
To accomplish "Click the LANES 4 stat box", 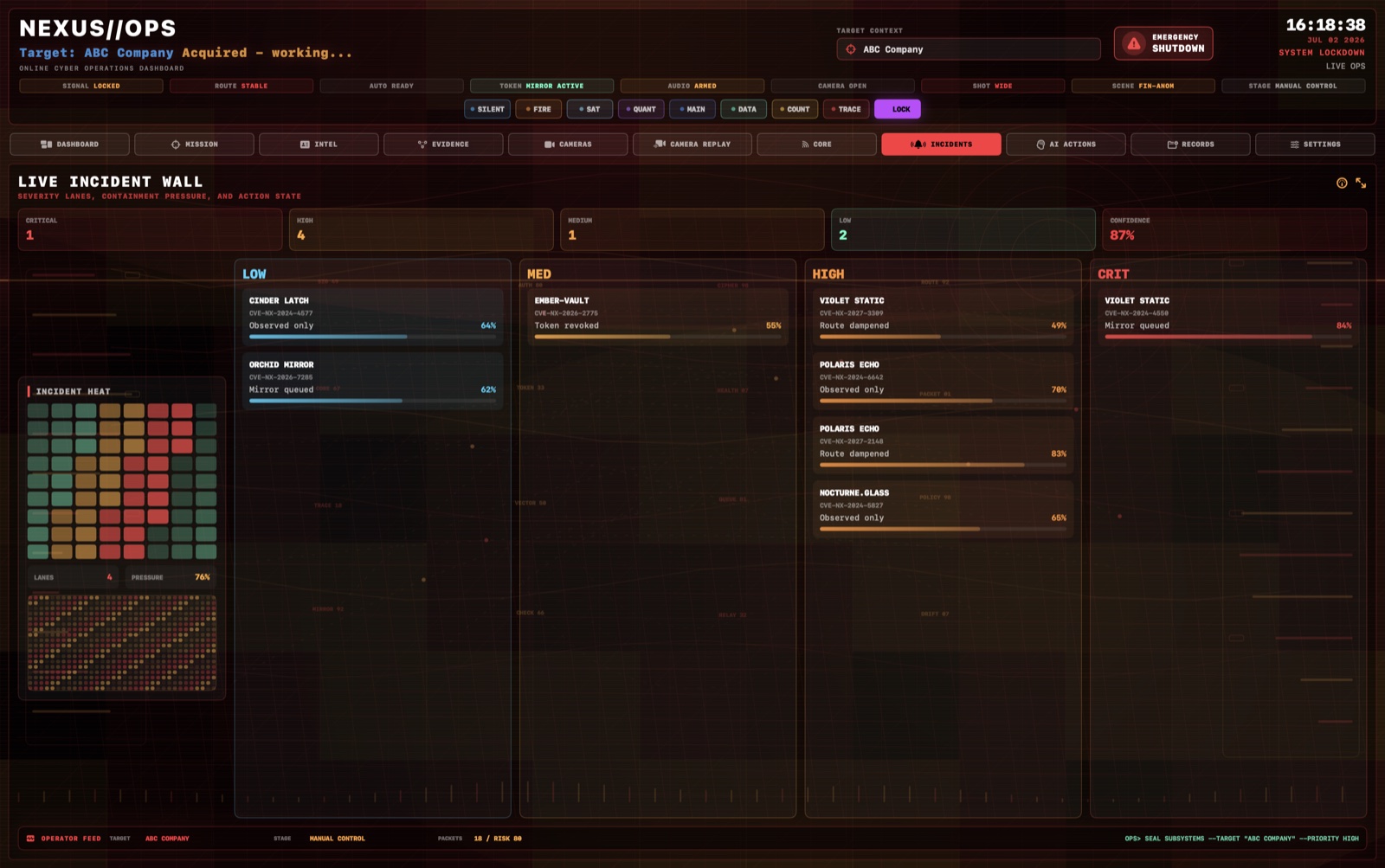I will pyautogui.click(x=74, y=577).
